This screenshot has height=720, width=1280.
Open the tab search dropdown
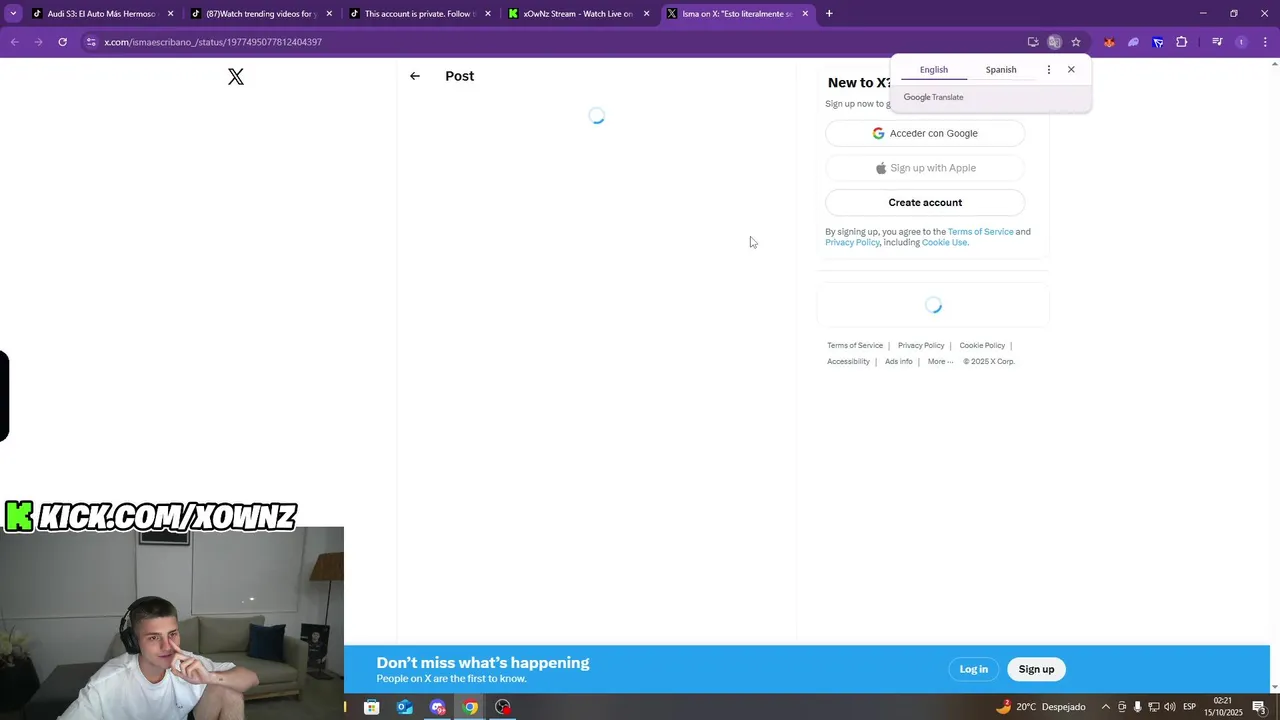pyautogui.click(x=13, y=14)
